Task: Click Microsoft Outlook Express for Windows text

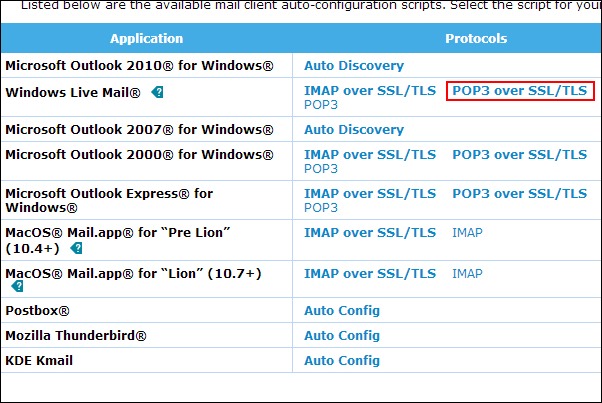Action: pyautogui.click(x=109, y=200)
